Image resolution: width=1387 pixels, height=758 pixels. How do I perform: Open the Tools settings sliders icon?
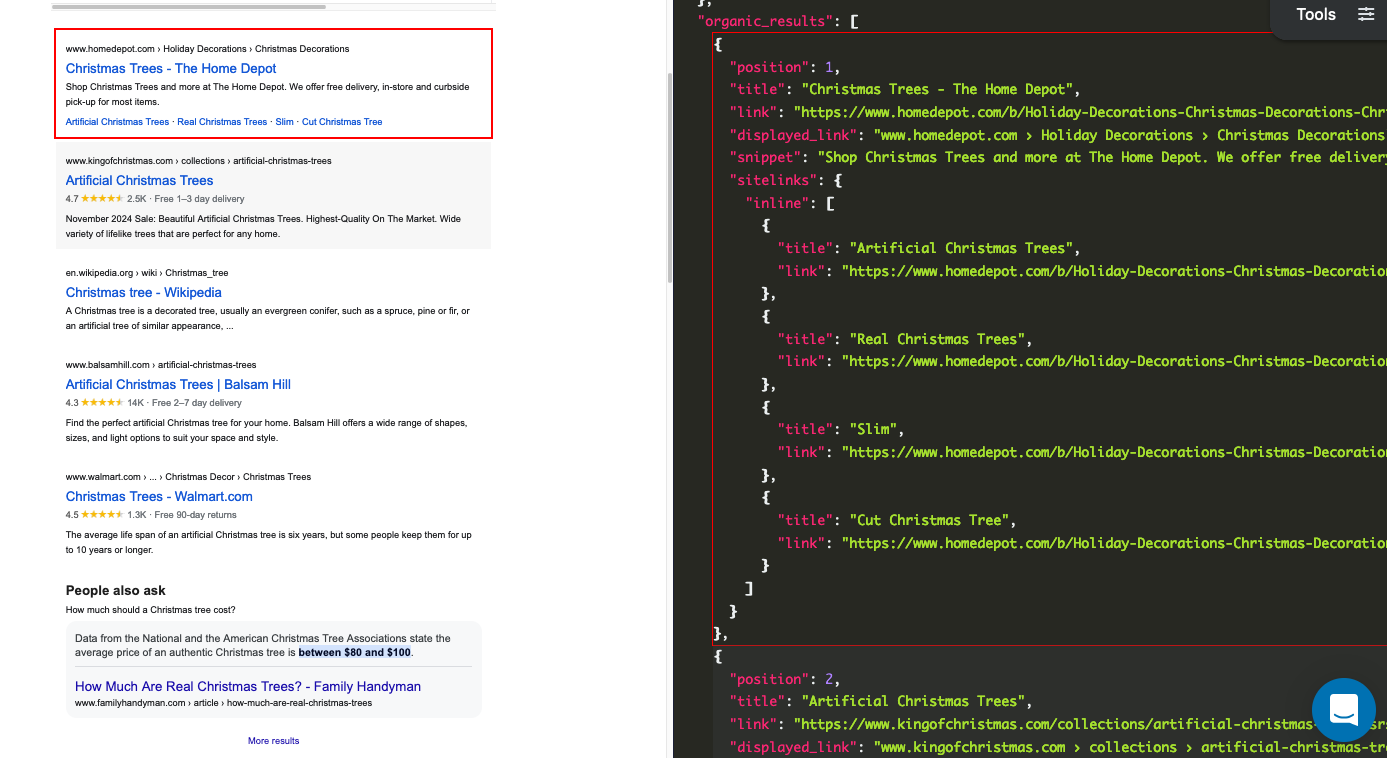pyautogui.click(x=1366, y=14)
